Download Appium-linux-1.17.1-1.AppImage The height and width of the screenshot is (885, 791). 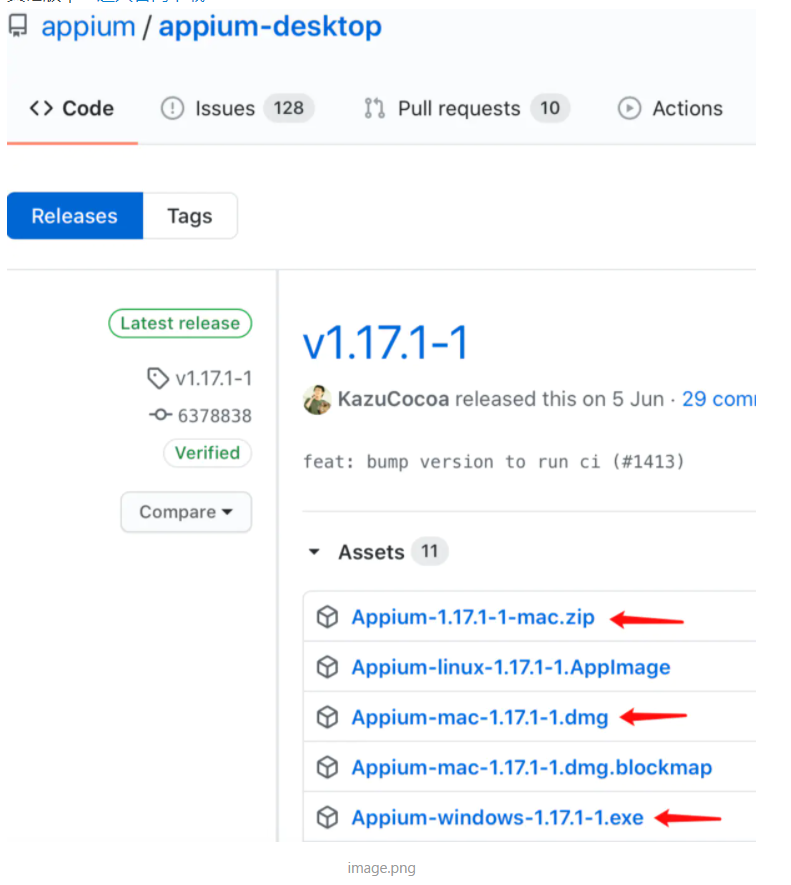click(x=511, y=667)
